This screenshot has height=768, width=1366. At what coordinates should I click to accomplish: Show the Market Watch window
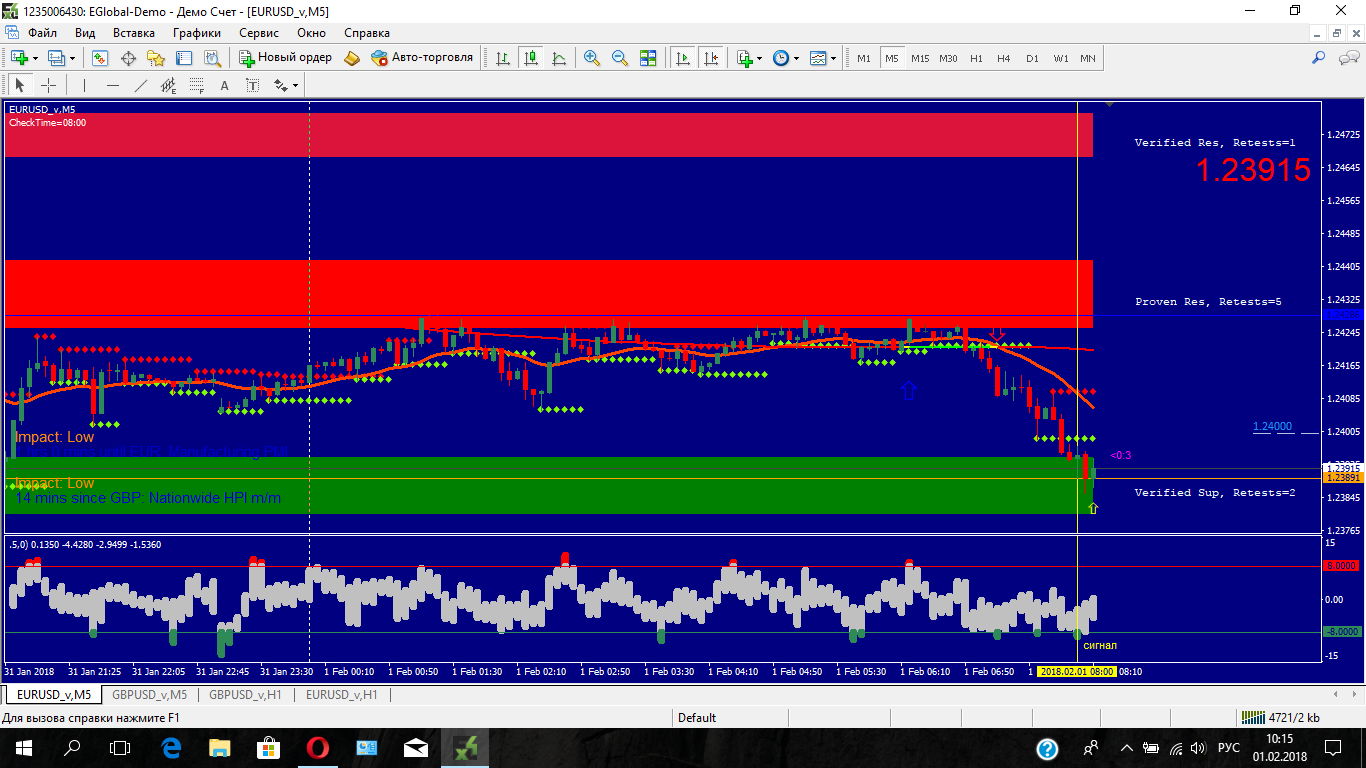coord(100,58)
